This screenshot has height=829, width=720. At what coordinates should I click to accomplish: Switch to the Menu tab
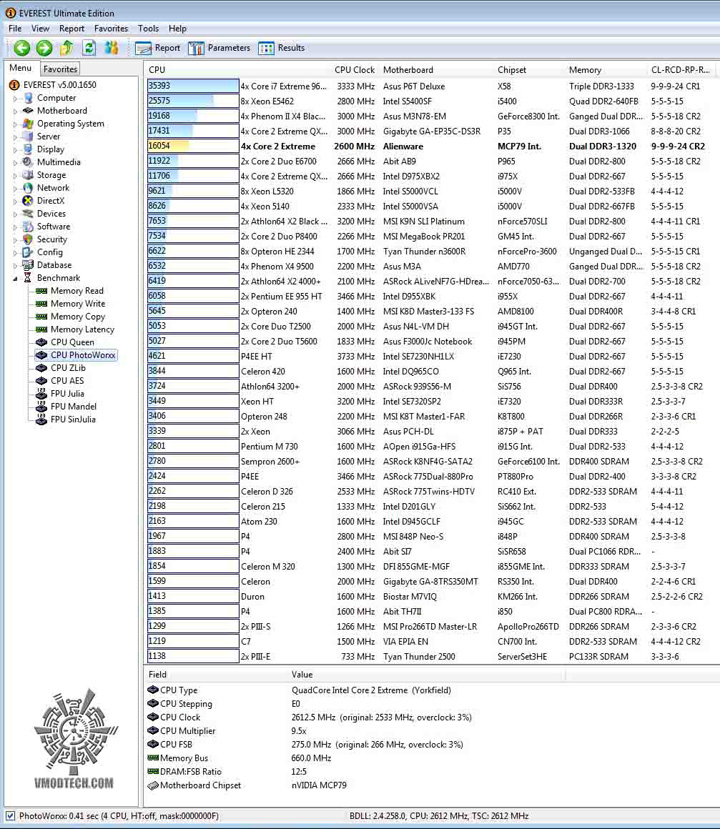pyautogui.click(x=20, y=68)
